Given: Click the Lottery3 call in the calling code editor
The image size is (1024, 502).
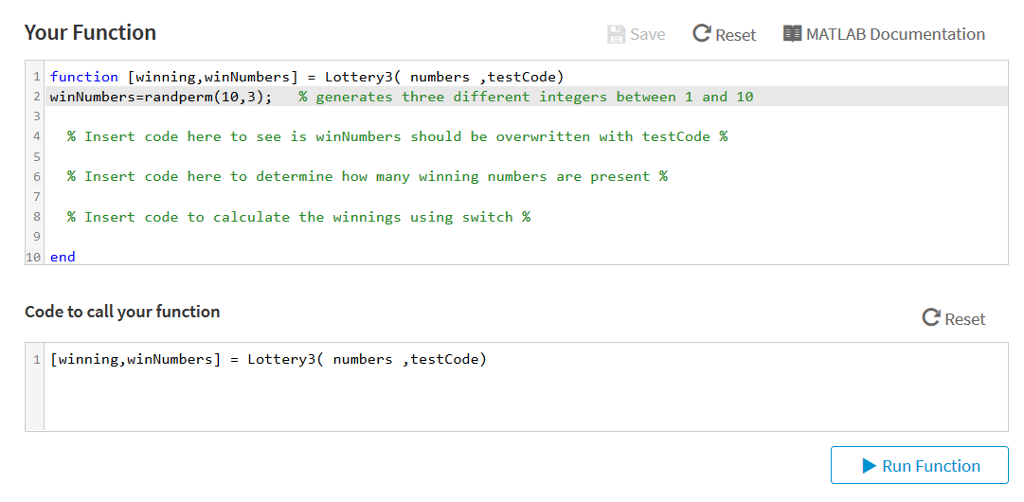Looking at the screenshot, I should pyautogui.click(x=268, y=360).
